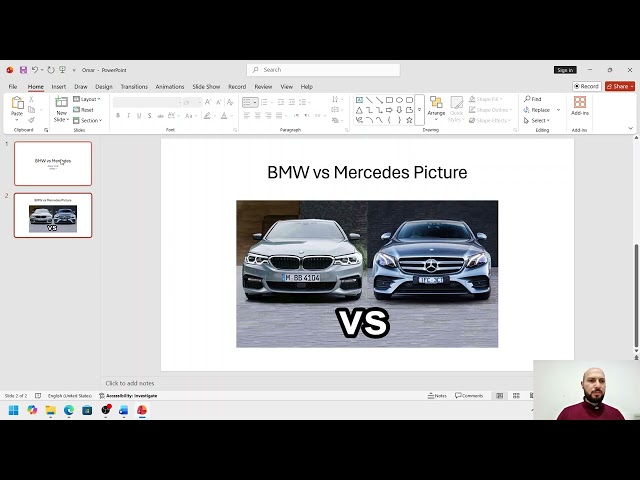Align text left
640x480 pixels.
coord(247,116)
